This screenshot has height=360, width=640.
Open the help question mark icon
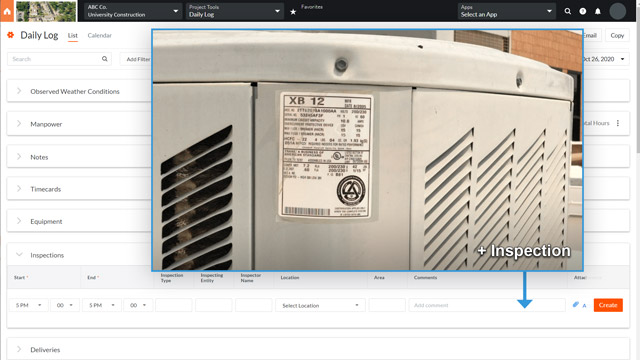click(583, 11)
